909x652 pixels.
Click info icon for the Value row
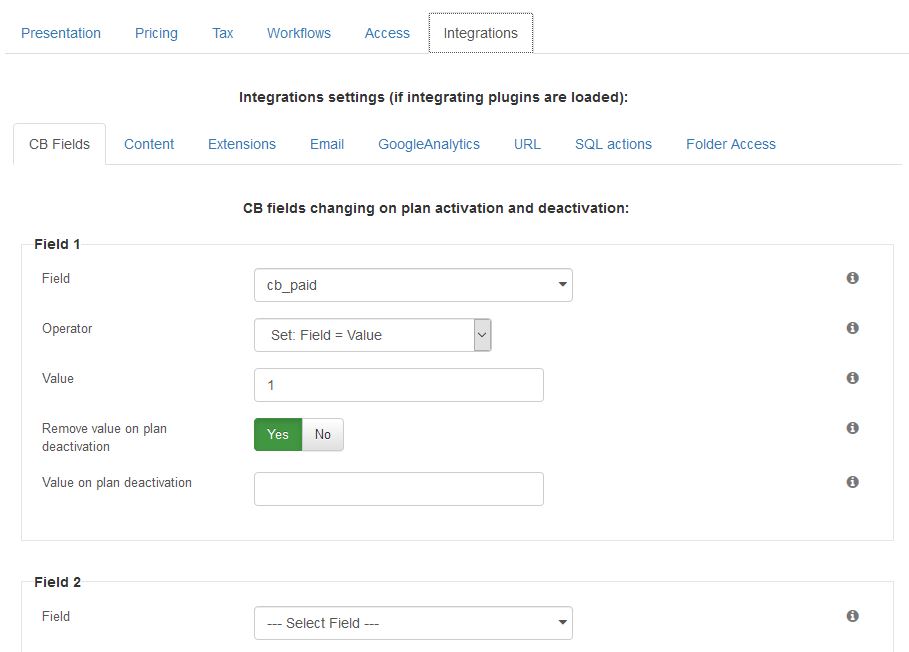click(x=852, y=377)
